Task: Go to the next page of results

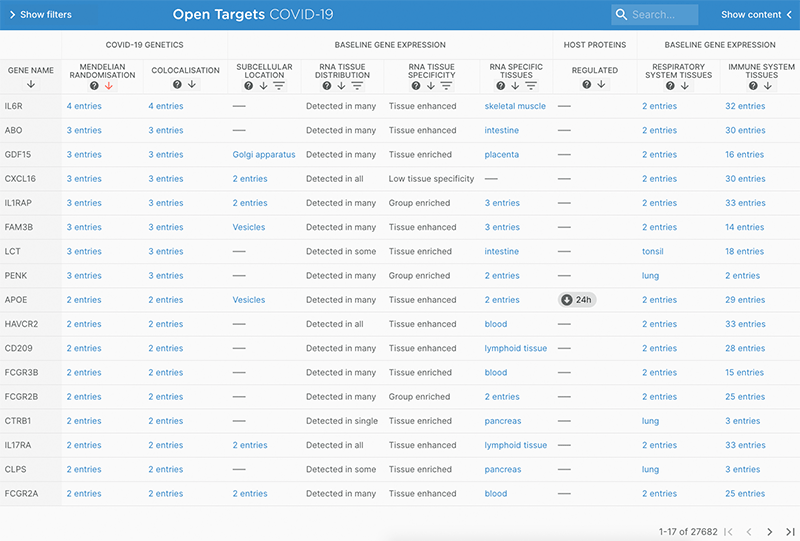Action: (769, 532)
